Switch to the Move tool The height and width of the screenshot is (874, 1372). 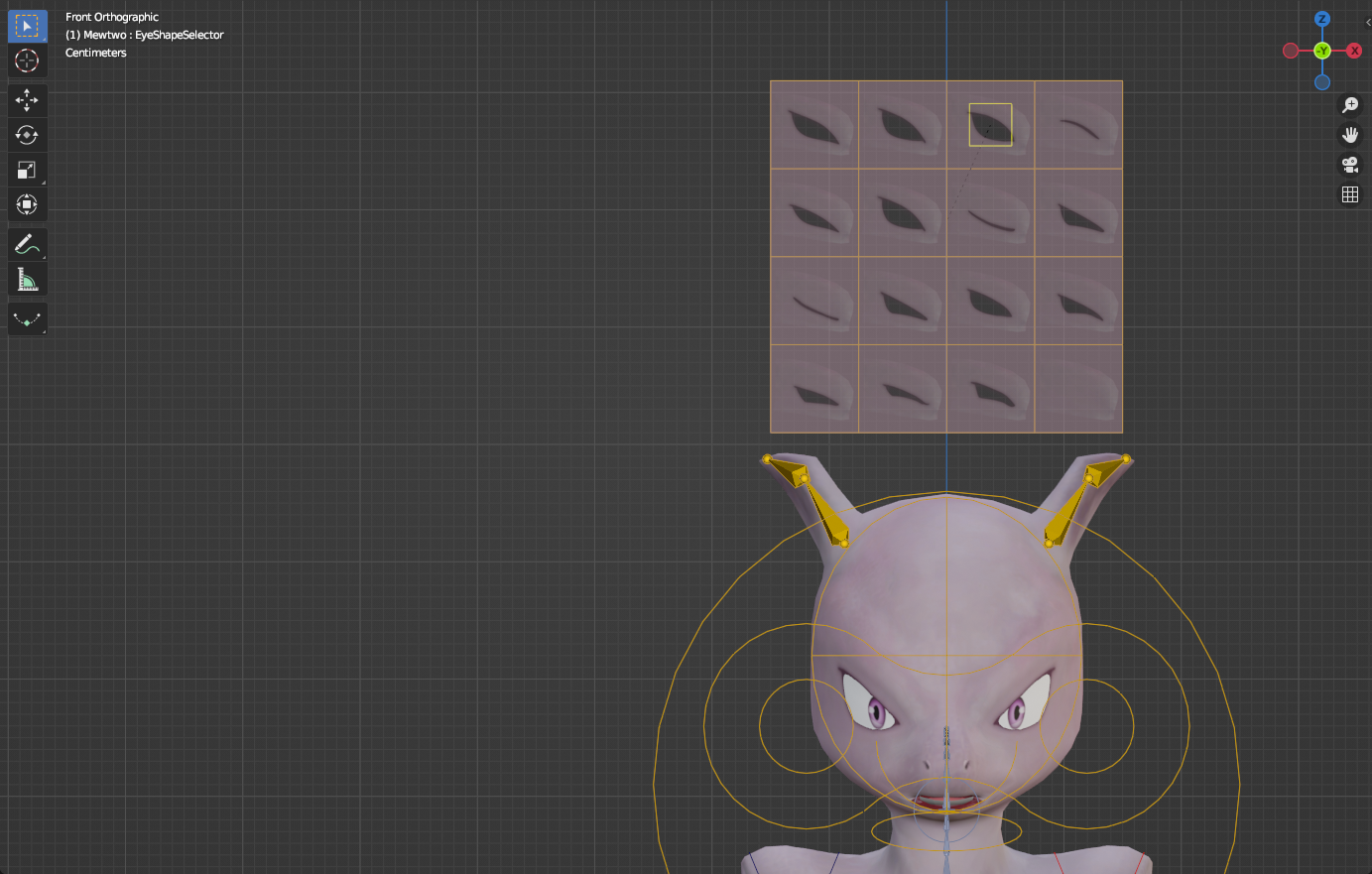pos(27,100)
